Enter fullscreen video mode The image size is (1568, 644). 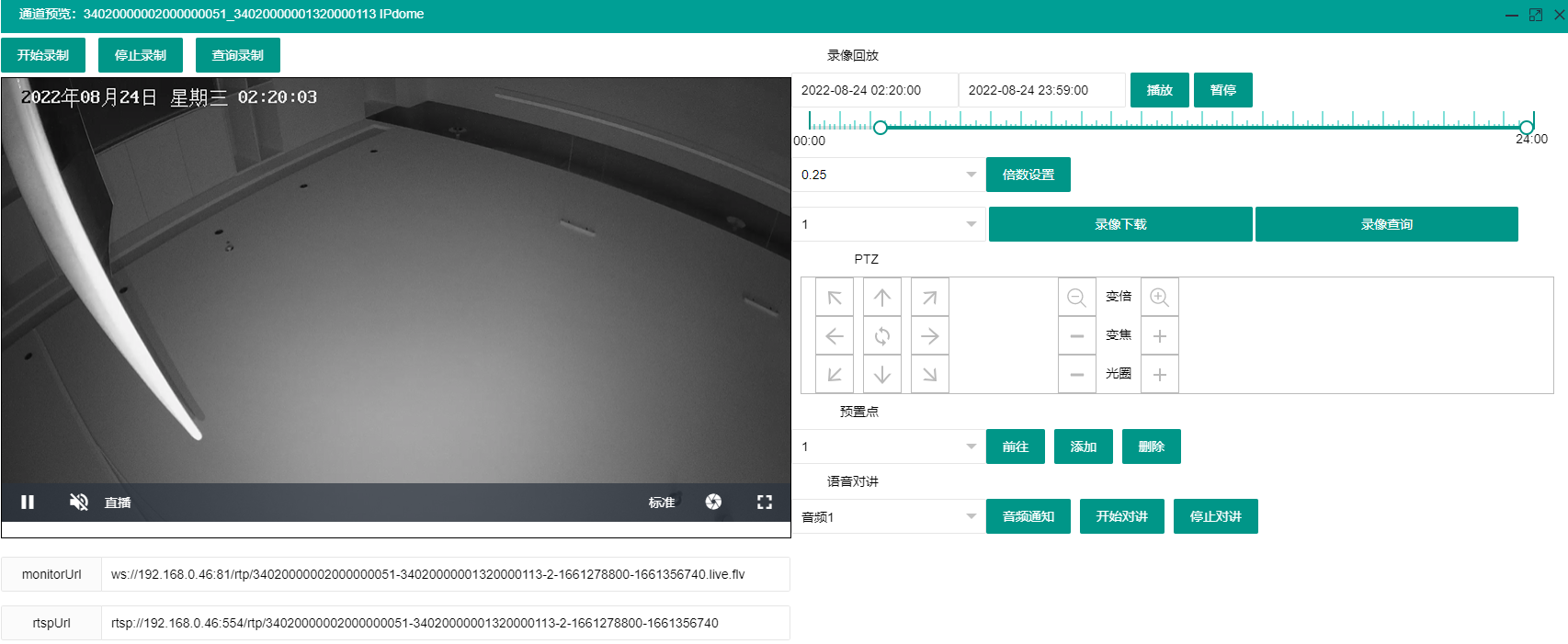765,502
